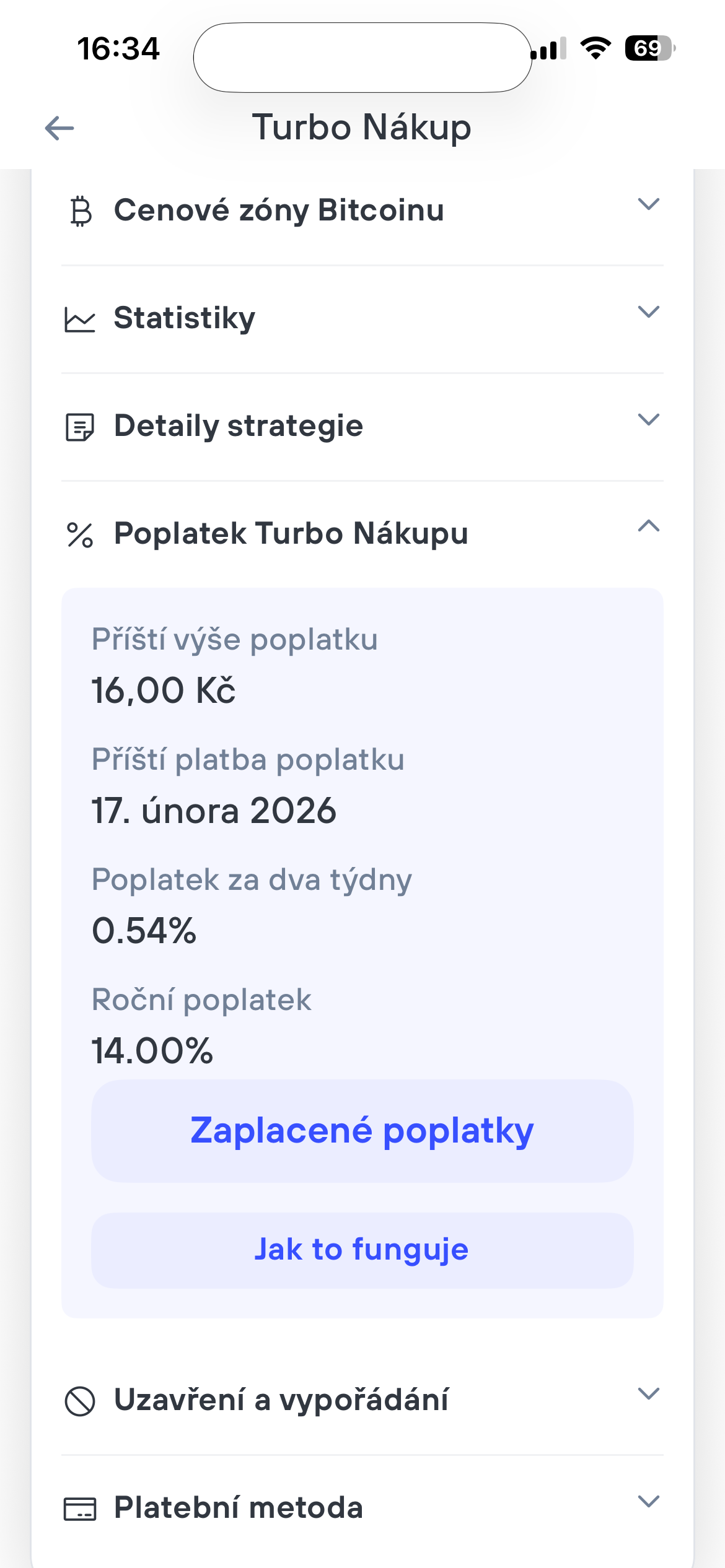Tap the Statistiky chart icon

pyautogui.click(x=80, y=320)
